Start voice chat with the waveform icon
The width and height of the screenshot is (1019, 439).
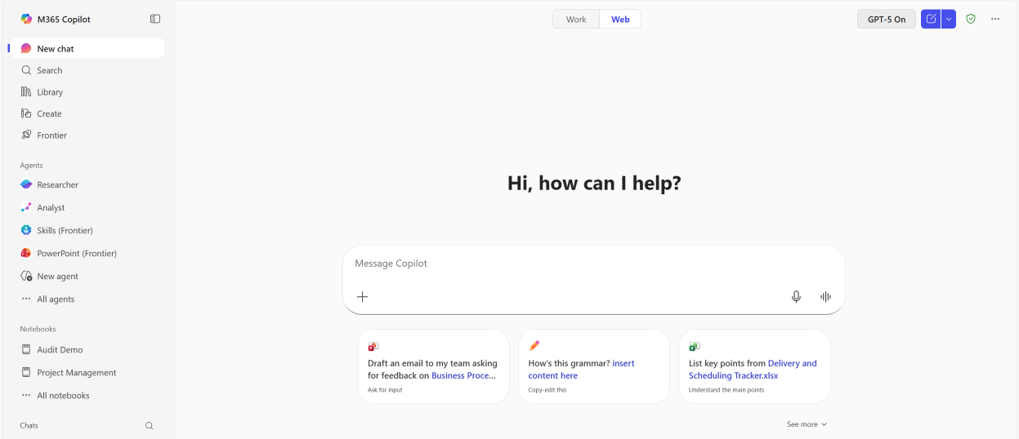(x=825, y=297)
